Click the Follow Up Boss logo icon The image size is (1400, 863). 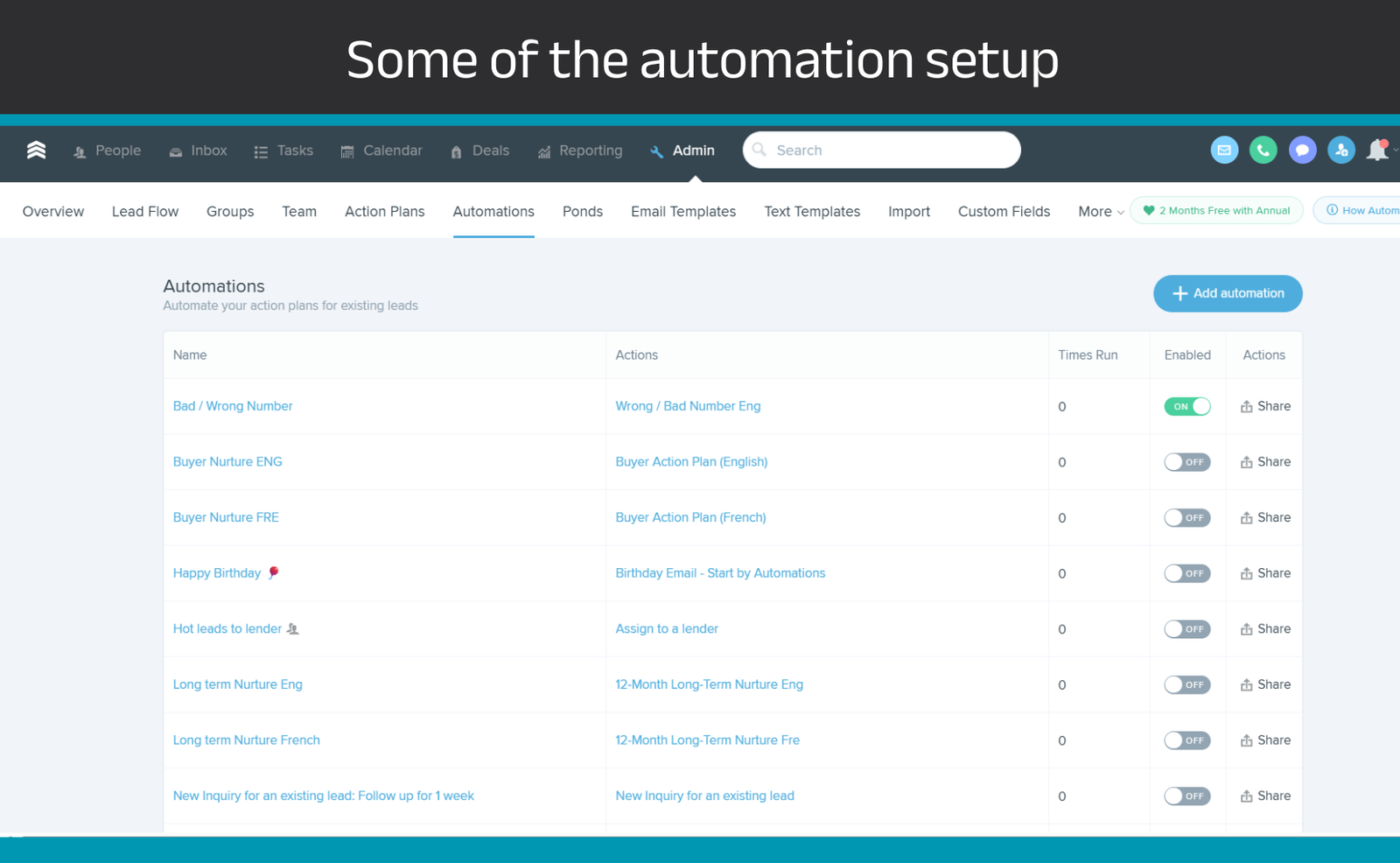pyautogui.click(x=36, y=151)
